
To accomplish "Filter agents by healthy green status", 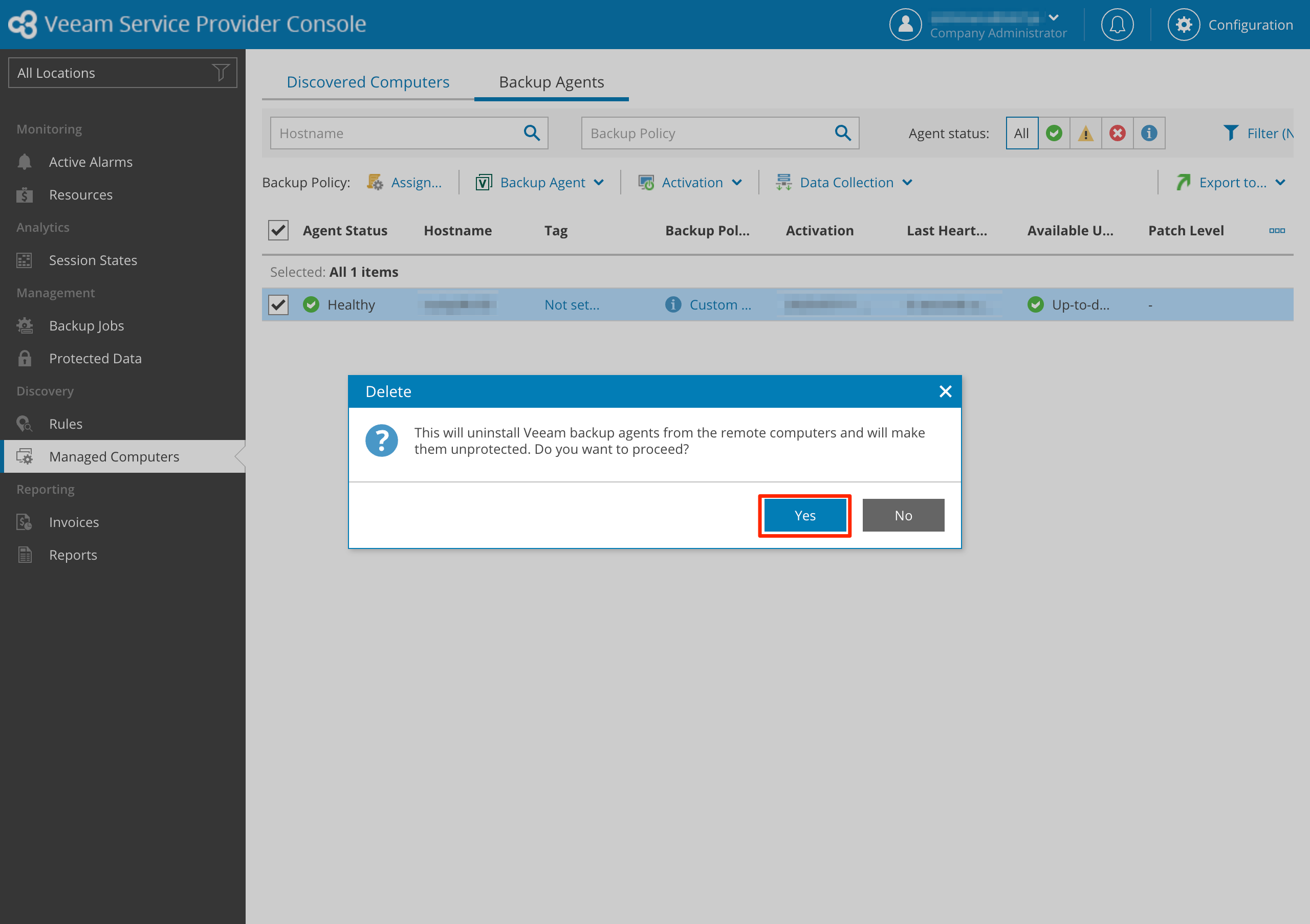I will [x=1054, y=133].
